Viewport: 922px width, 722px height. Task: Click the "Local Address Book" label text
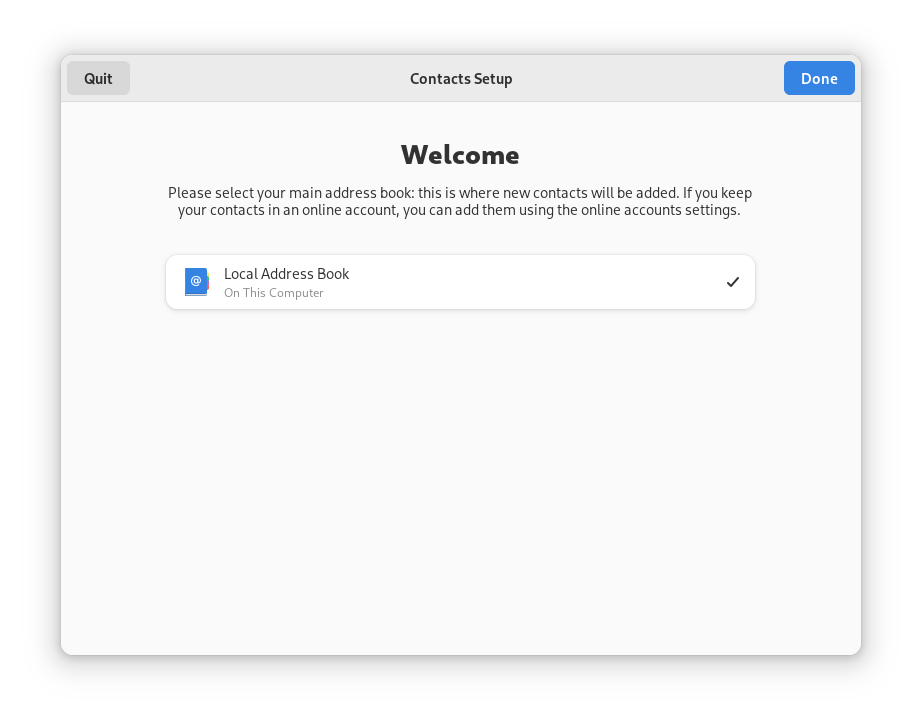(x=286, y=274)
